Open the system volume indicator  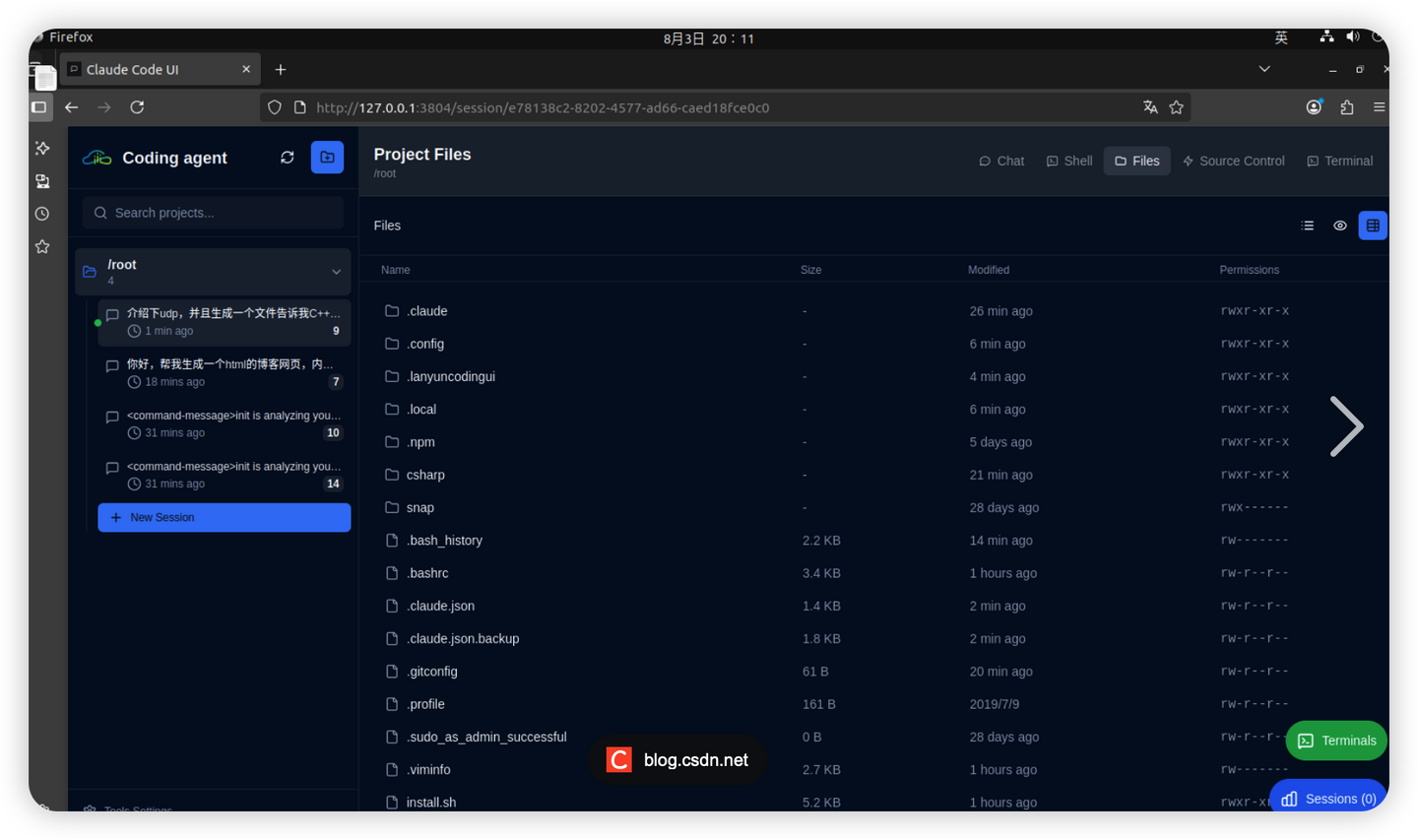pos(1353,36)
